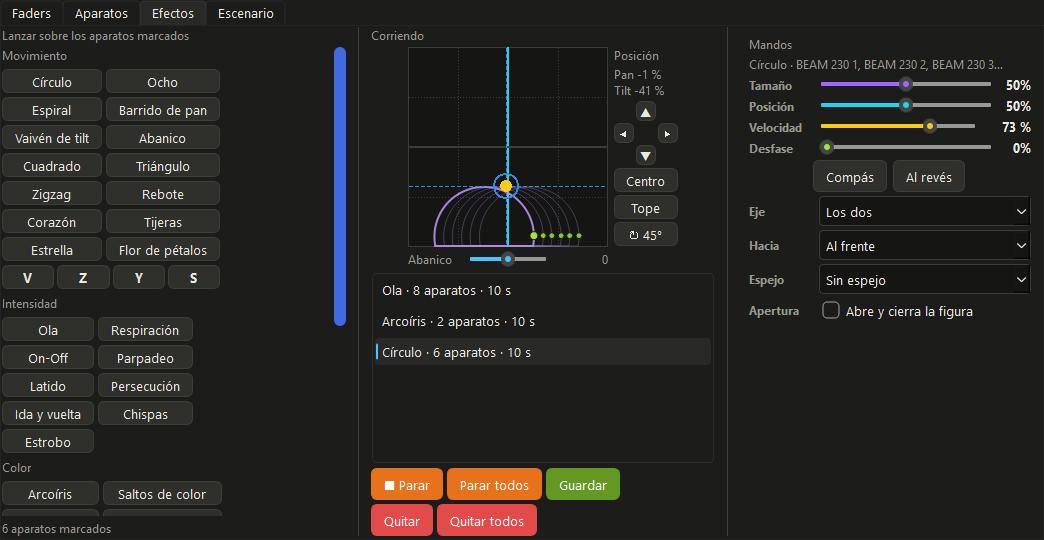Rotate the figure by 45°
This screenshot has width=1044, height=540.
point(646,235)
